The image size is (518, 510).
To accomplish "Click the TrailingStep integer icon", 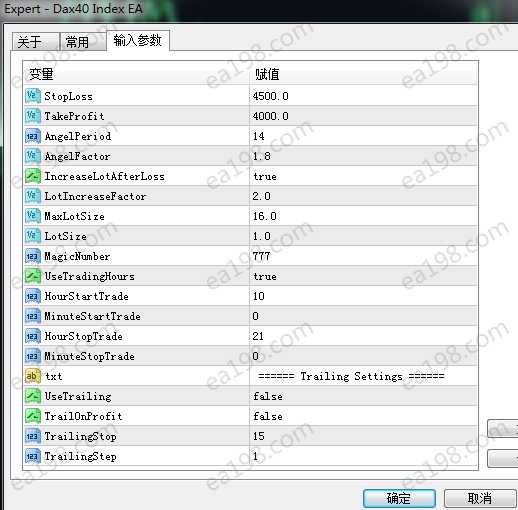I will point(33,456).
